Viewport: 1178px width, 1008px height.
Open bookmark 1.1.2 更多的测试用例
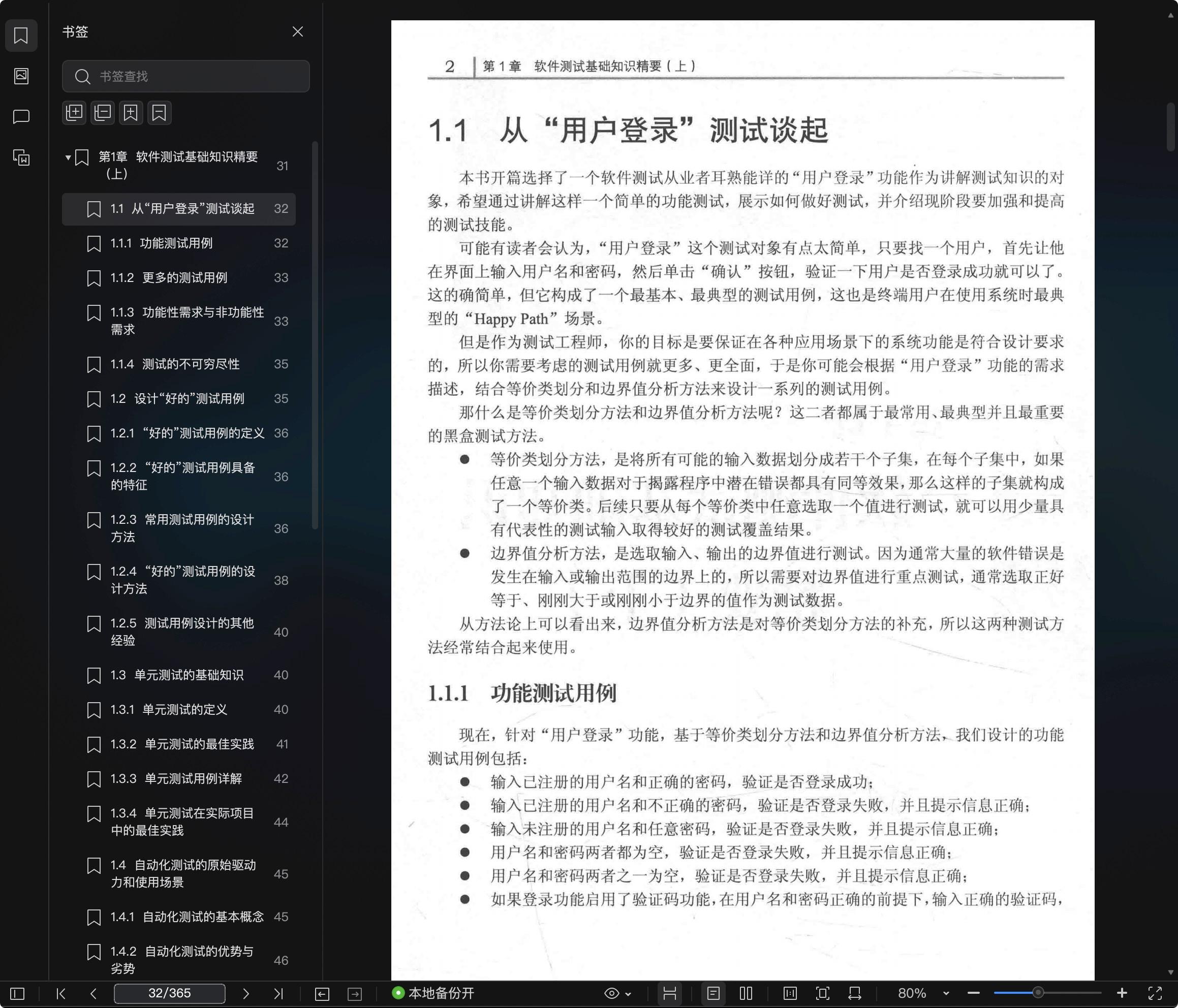[x=178, y=278]
